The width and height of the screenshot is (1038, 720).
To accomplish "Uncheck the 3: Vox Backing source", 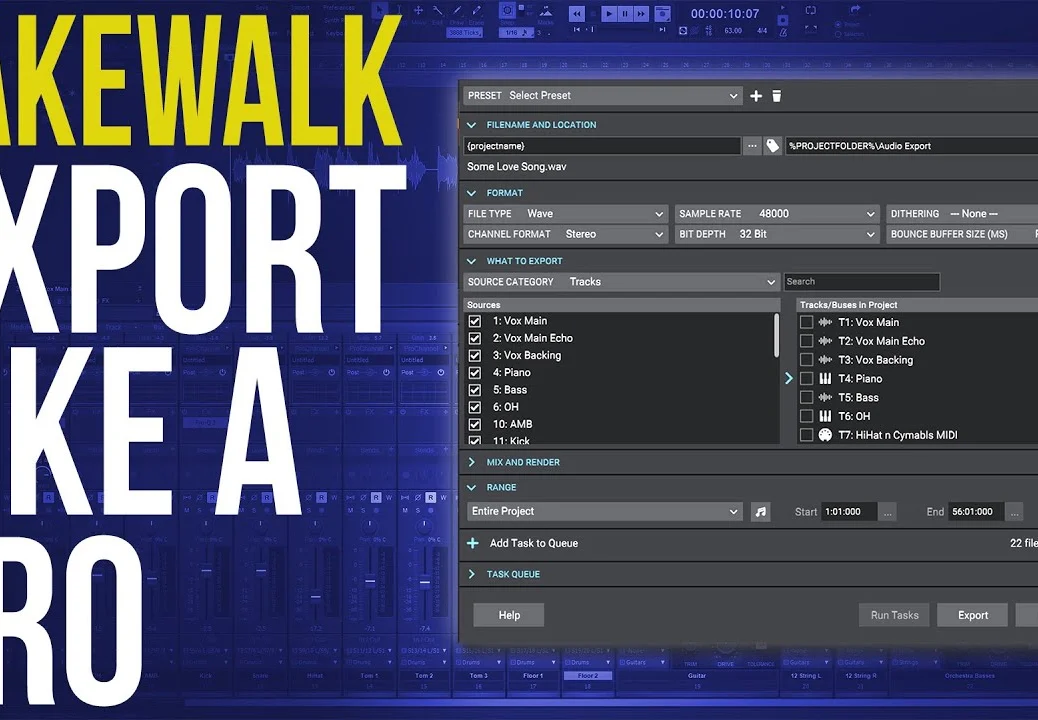I will [x=475, y=355].
